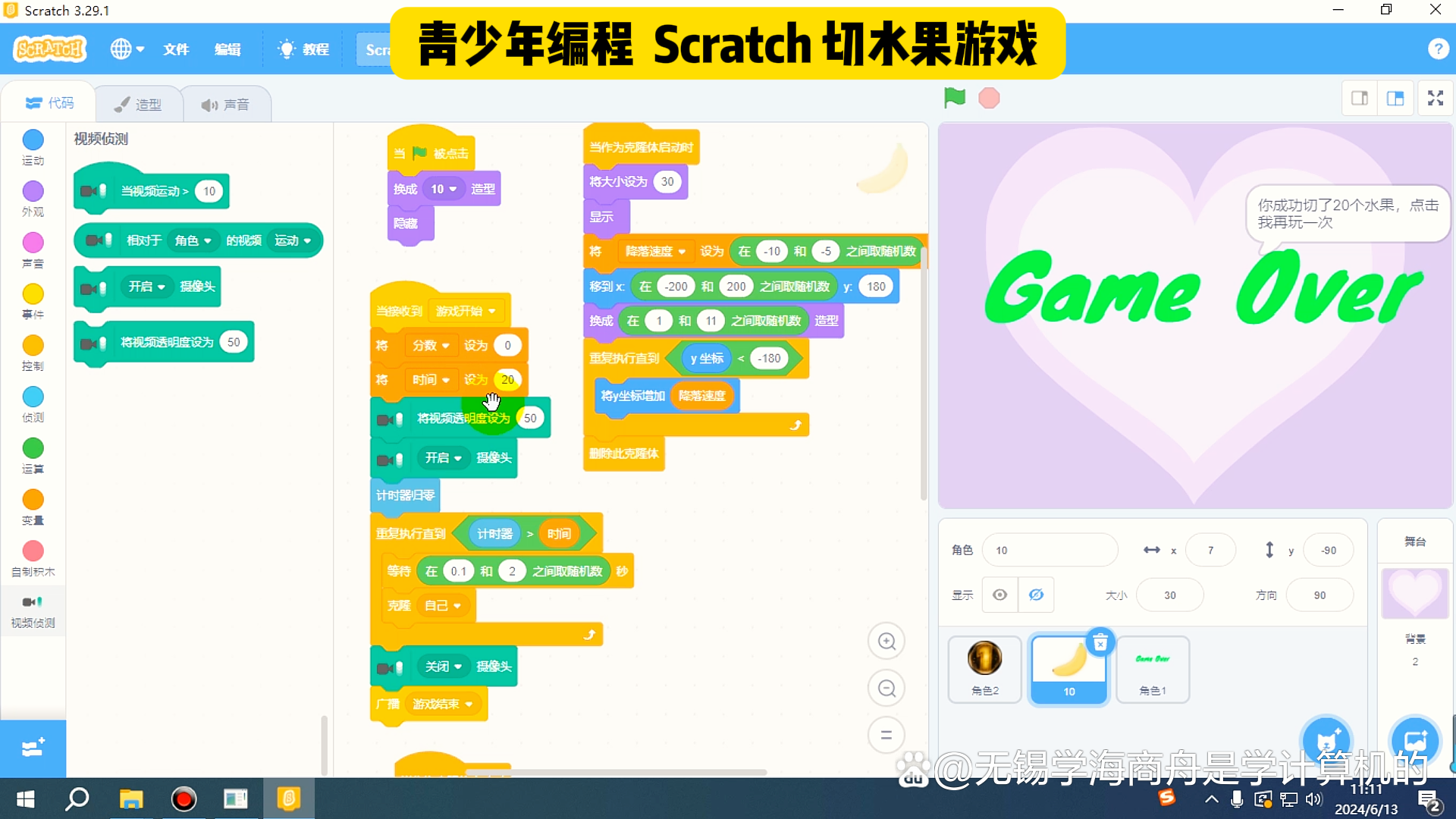Open message dropdown 游戏开始 in receive block
Screen dimensions: 1456x819
pos(466,311)
